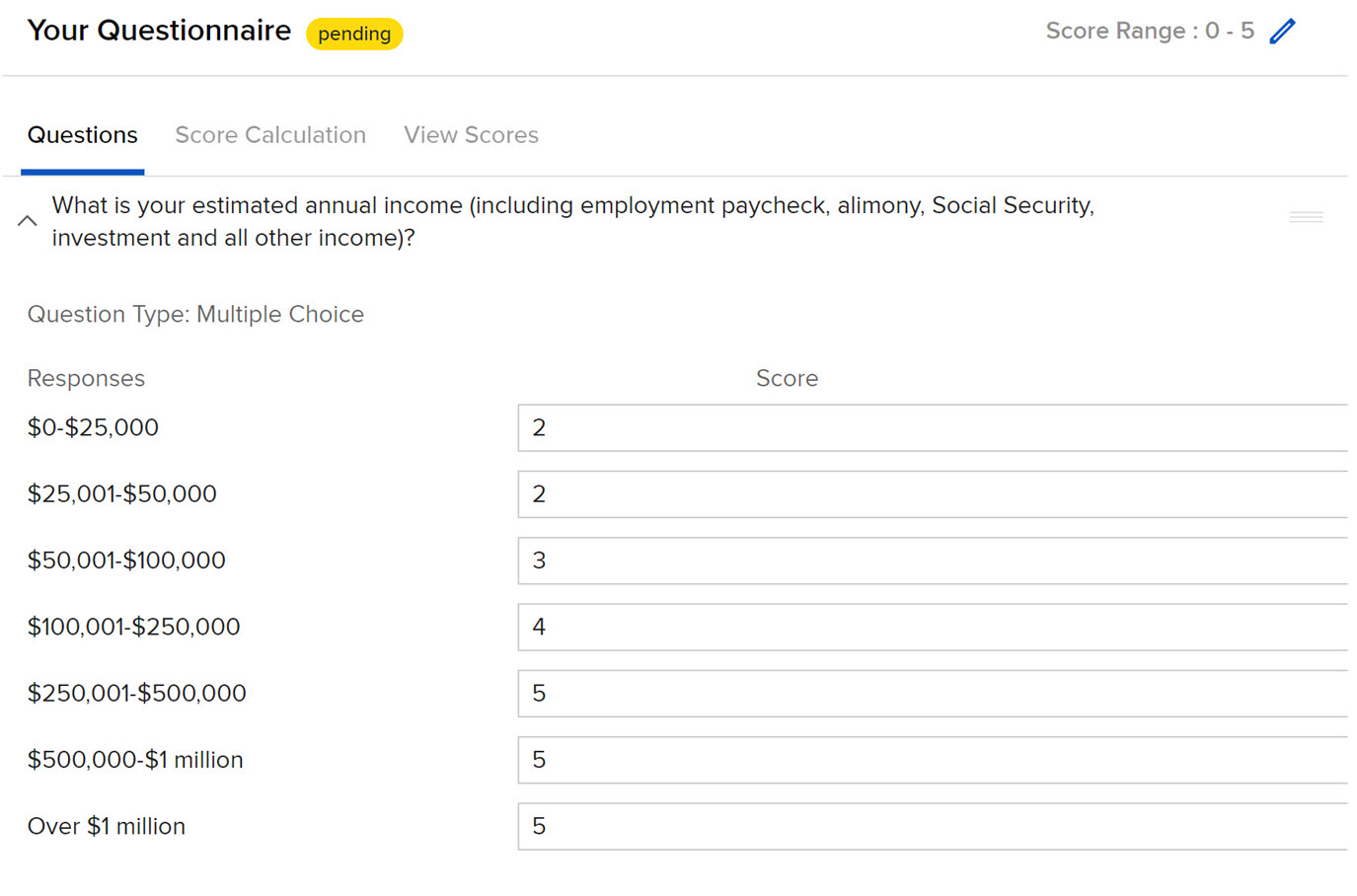Edit the score for $100,001-$250,000
1357x896 pixels.
[933, 627]
